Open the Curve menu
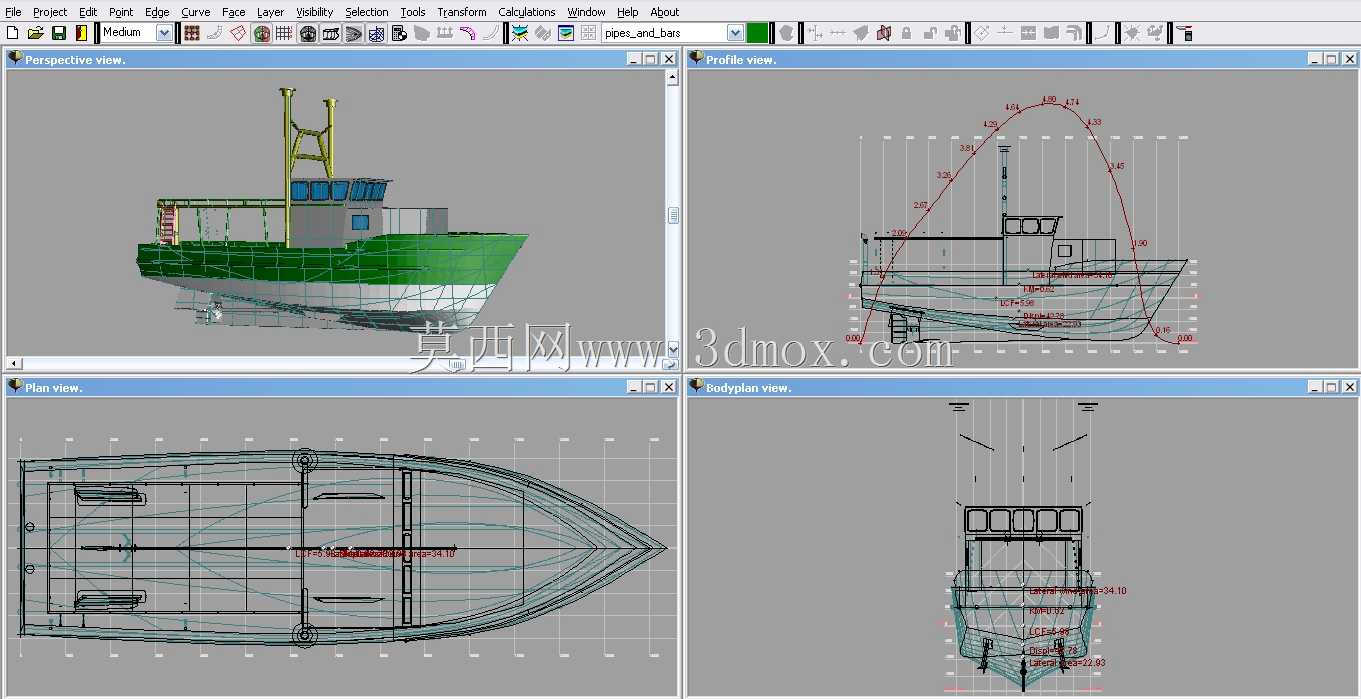1361x699 pixels. coord(195,12)
